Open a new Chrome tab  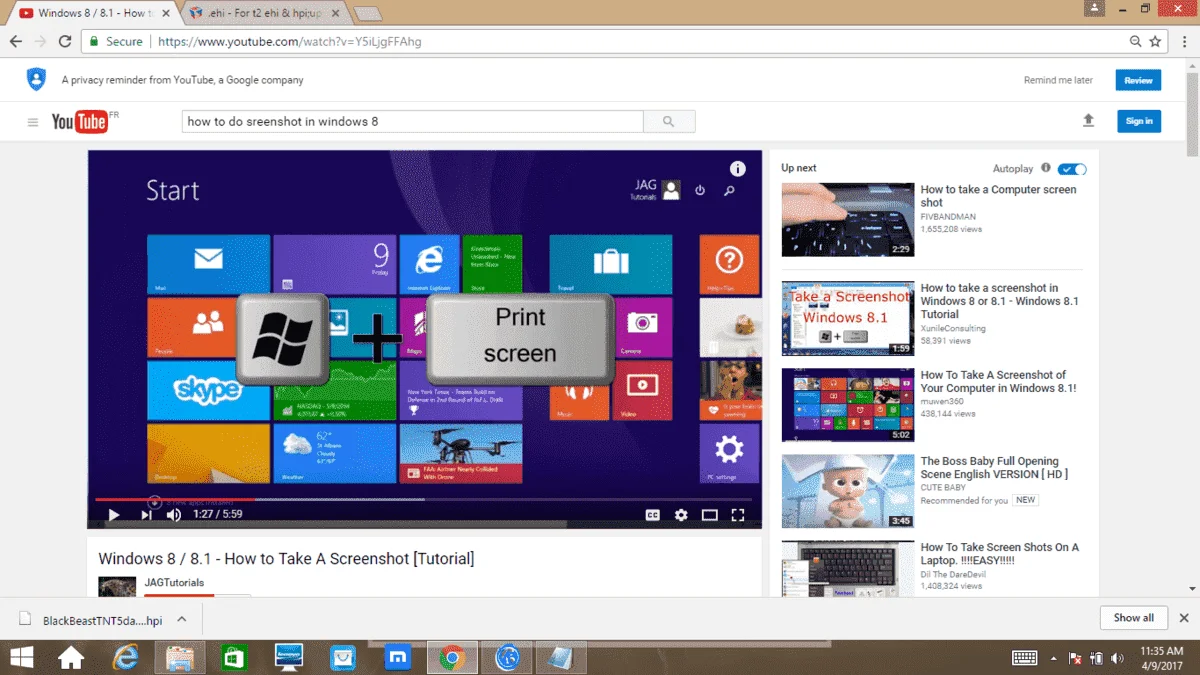pyautogui.click(x=368, y=13)
